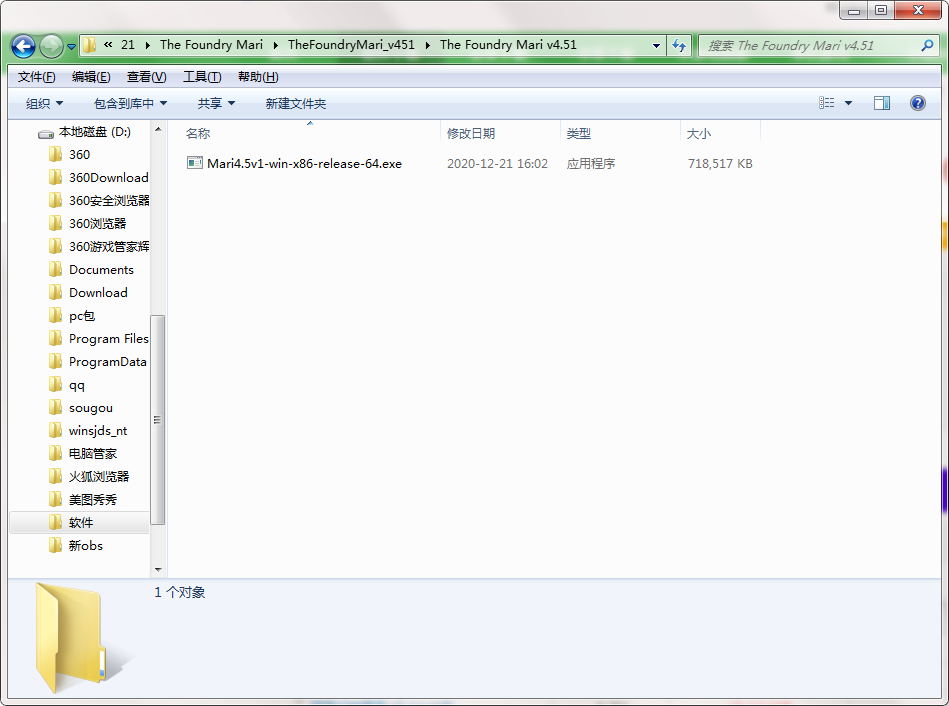Click the address bar folder icon
The width and height of the screenshot is (949, 706).
90,45
